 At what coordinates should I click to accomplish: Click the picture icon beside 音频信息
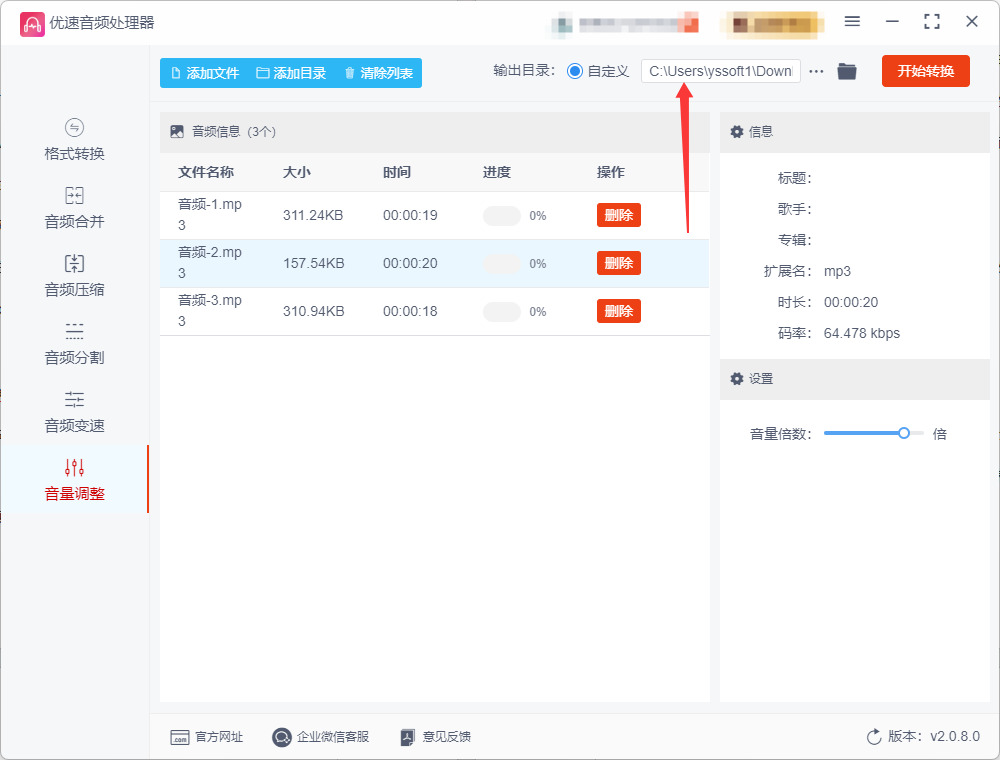point(177,131)
